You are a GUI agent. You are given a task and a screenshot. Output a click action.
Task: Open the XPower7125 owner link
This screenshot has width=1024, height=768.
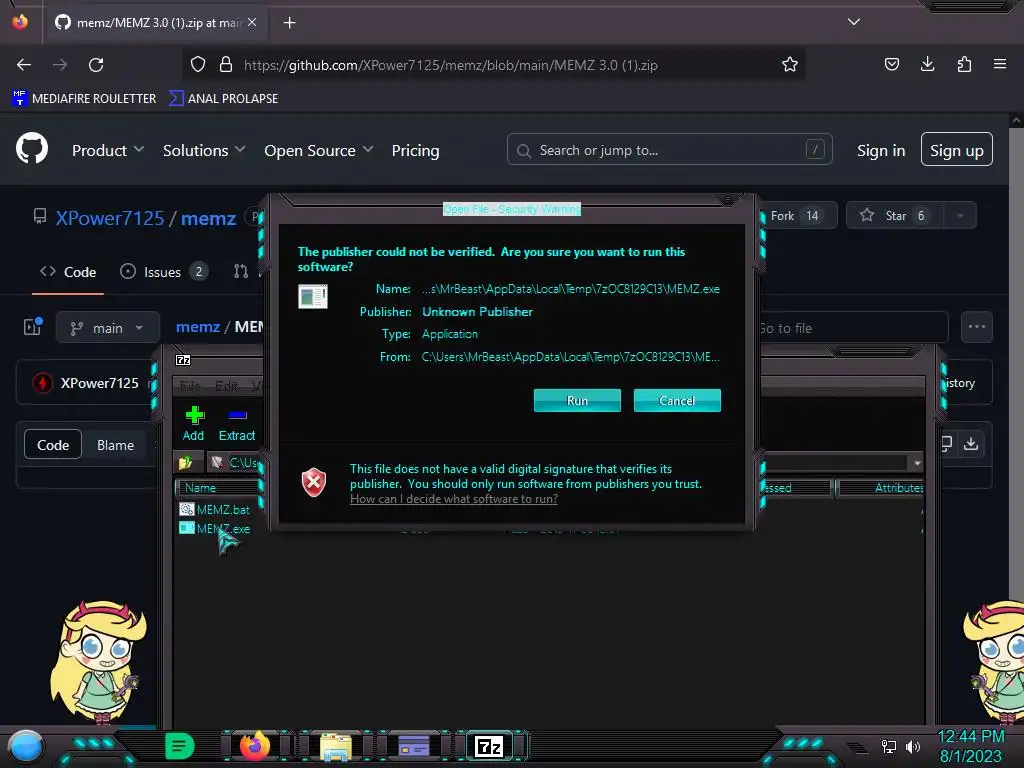[x=110, y=218]
